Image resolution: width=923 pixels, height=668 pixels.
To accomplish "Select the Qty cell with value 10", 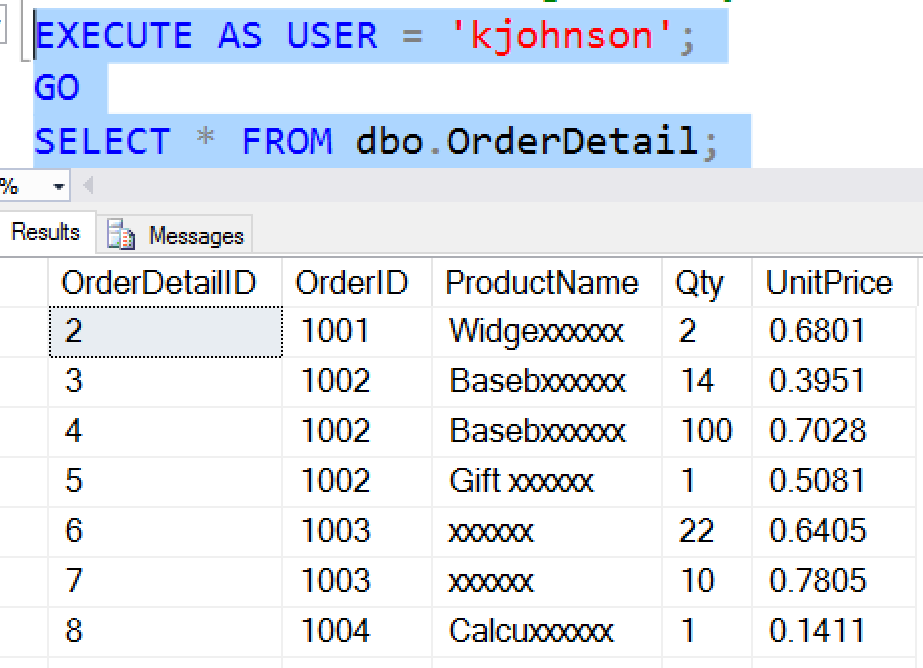I will tap(707, 581).
